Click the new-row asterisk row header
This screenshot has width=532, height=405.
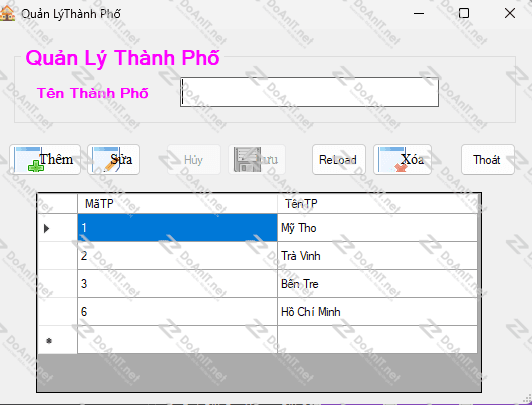pyautogui.click(x=58, y=340)
